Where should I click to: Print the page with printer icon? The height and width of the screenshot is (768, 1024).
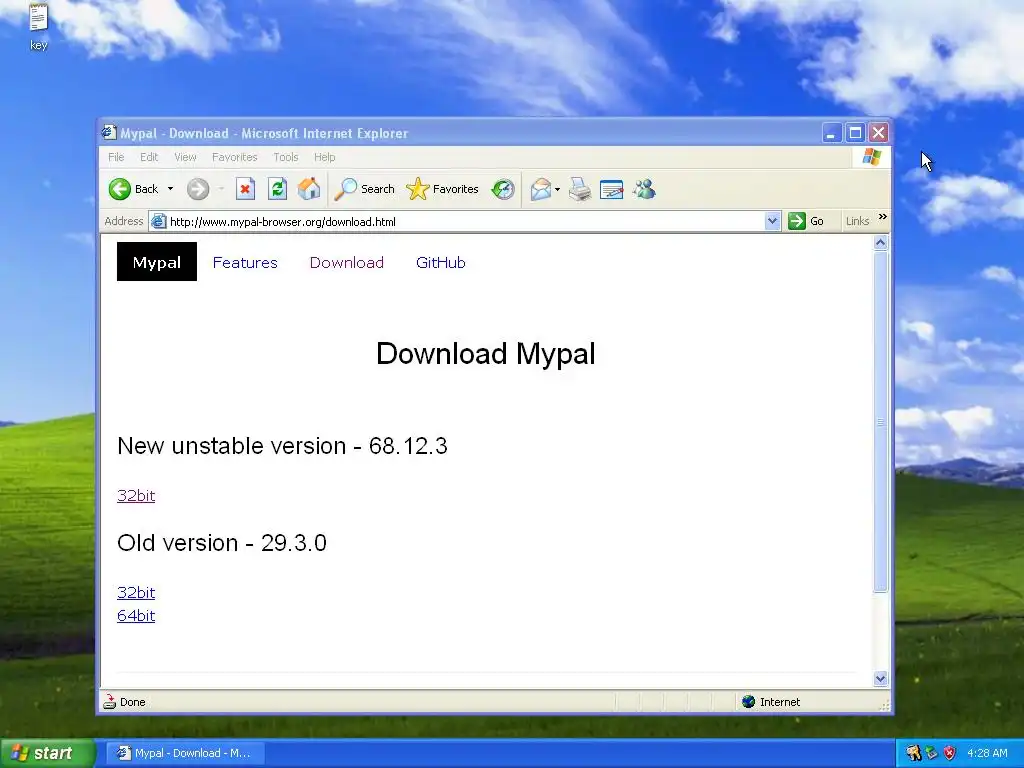(579, 189)
